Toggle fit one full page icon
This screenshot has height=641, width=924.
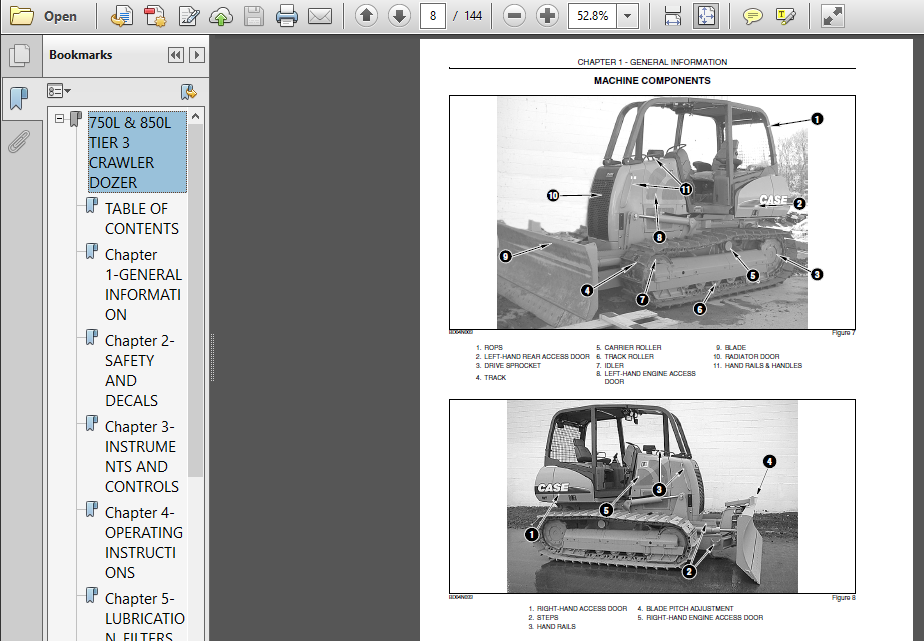(x=706, y=16)
